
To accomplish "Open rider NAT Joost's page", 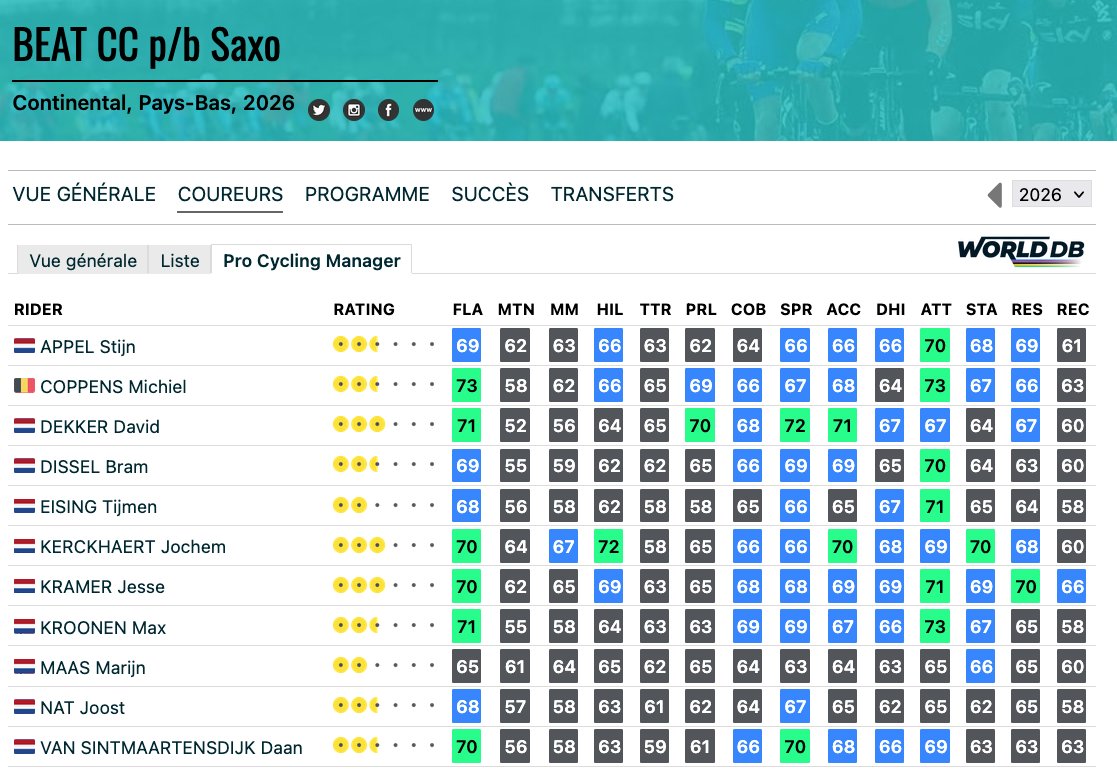I will point(82,707).
